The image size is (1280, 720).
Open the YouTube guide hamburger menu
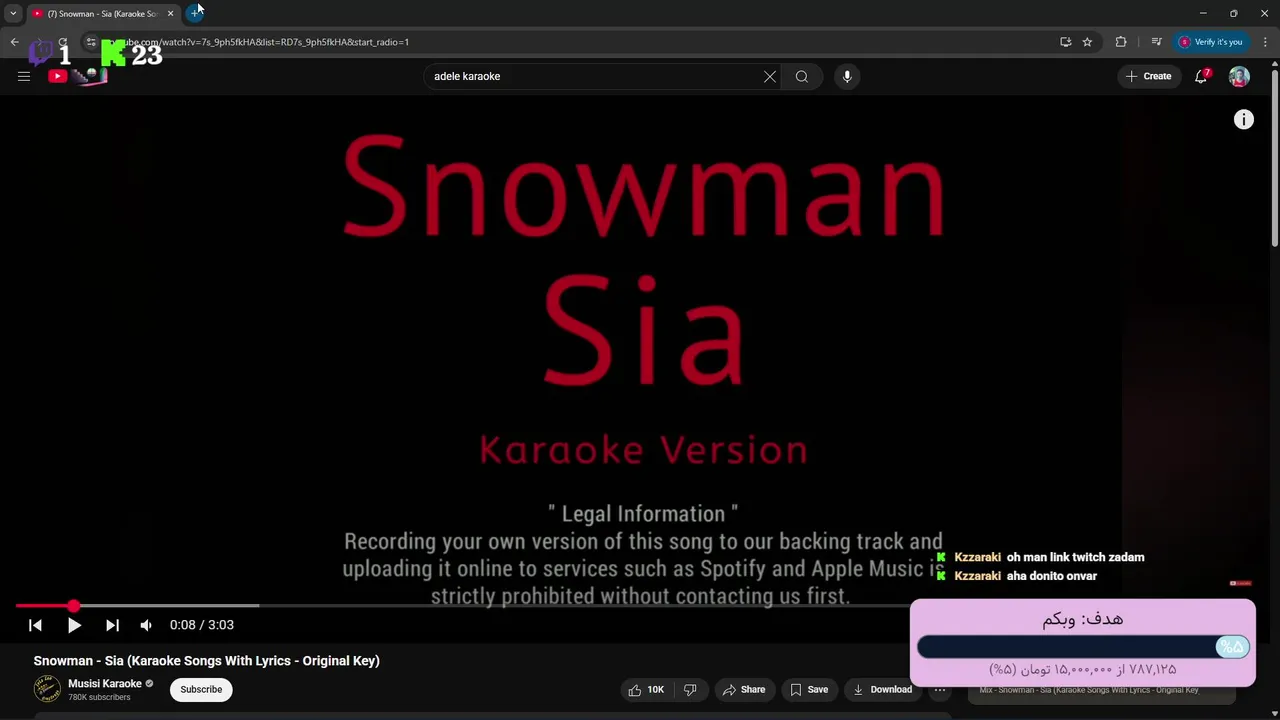tap(24, 76)
